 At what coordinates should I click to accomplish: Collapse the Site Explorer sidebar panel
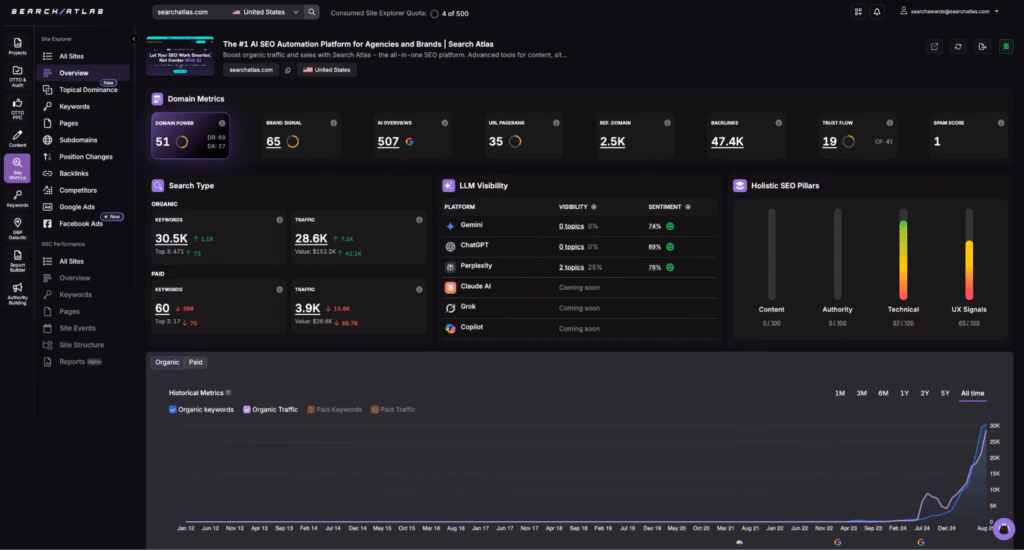pos(134,39)
